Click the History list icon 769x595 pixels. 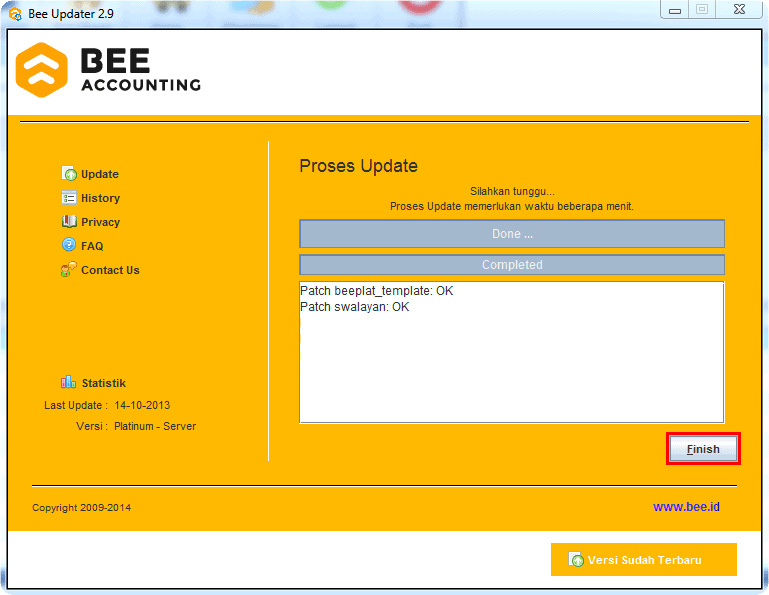point(69,197)
